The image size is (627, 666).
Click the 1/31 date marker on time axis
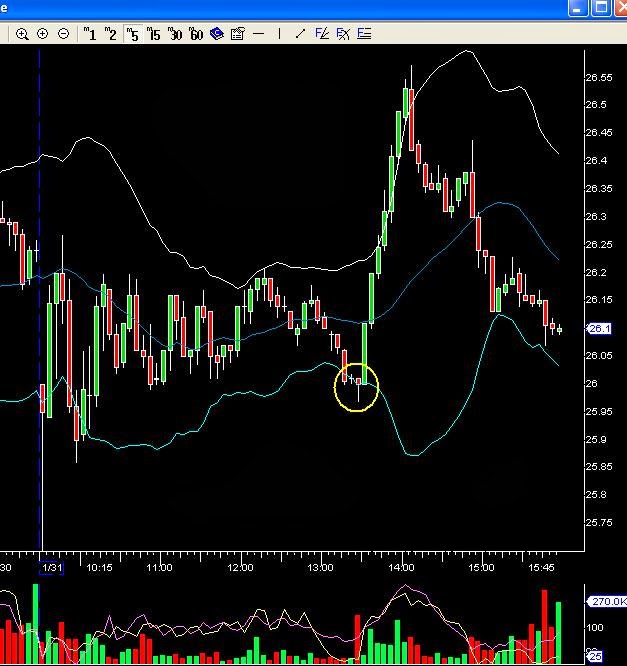click(x=52, y=567)
